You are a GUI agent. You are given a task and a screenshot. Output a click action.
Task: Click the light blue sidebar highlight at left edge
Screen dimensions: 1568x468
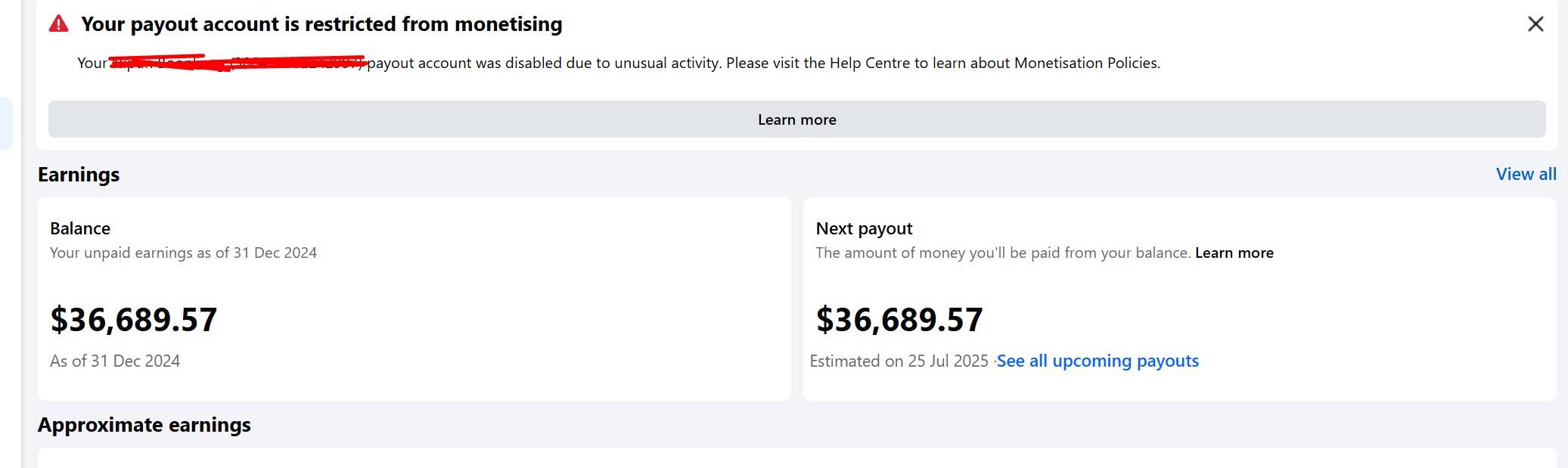[6, 124]
